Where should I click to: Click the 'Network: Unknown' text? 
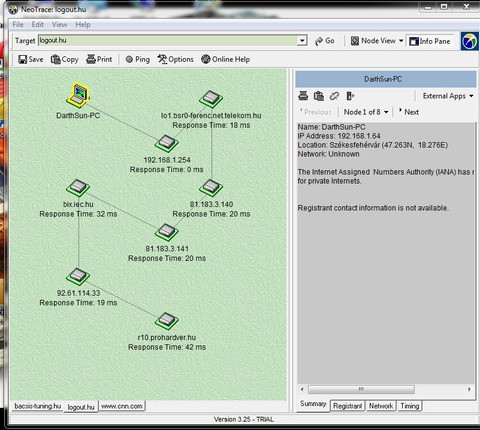pyautogui.click(x=328, y=154)
